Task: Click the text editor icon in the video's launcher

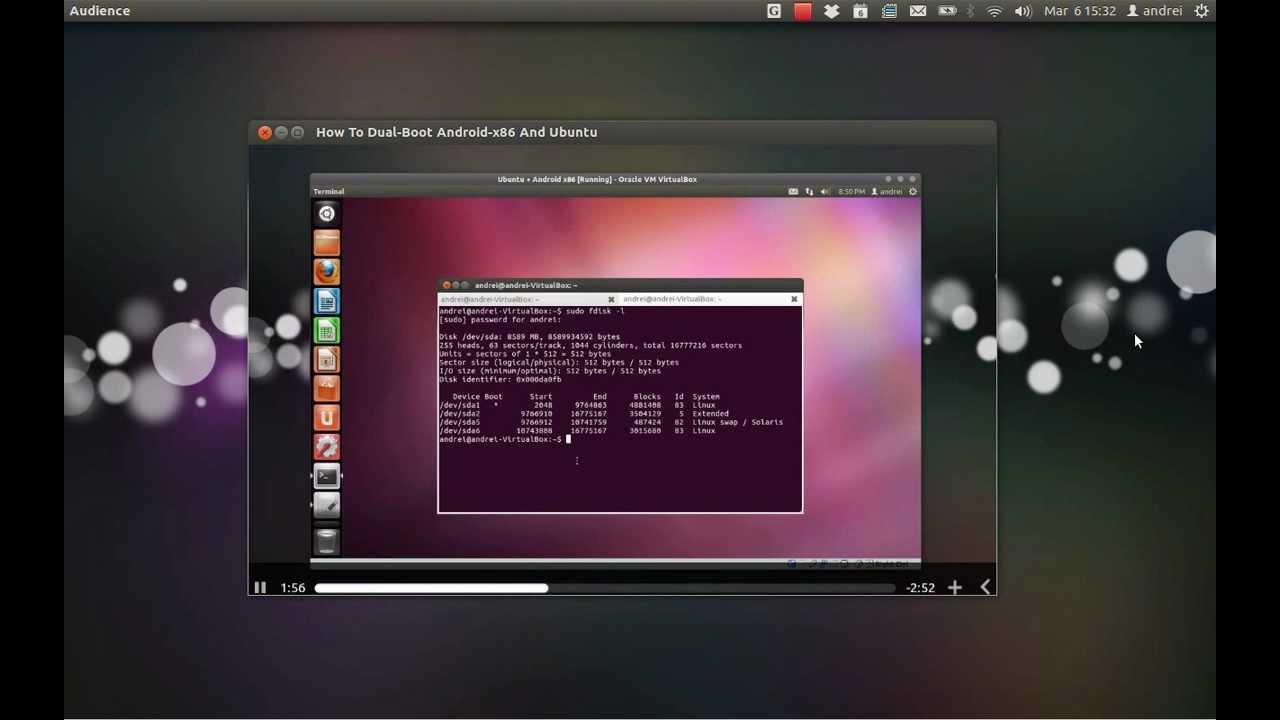Action: pyautogui.click(x=327, y=505)
